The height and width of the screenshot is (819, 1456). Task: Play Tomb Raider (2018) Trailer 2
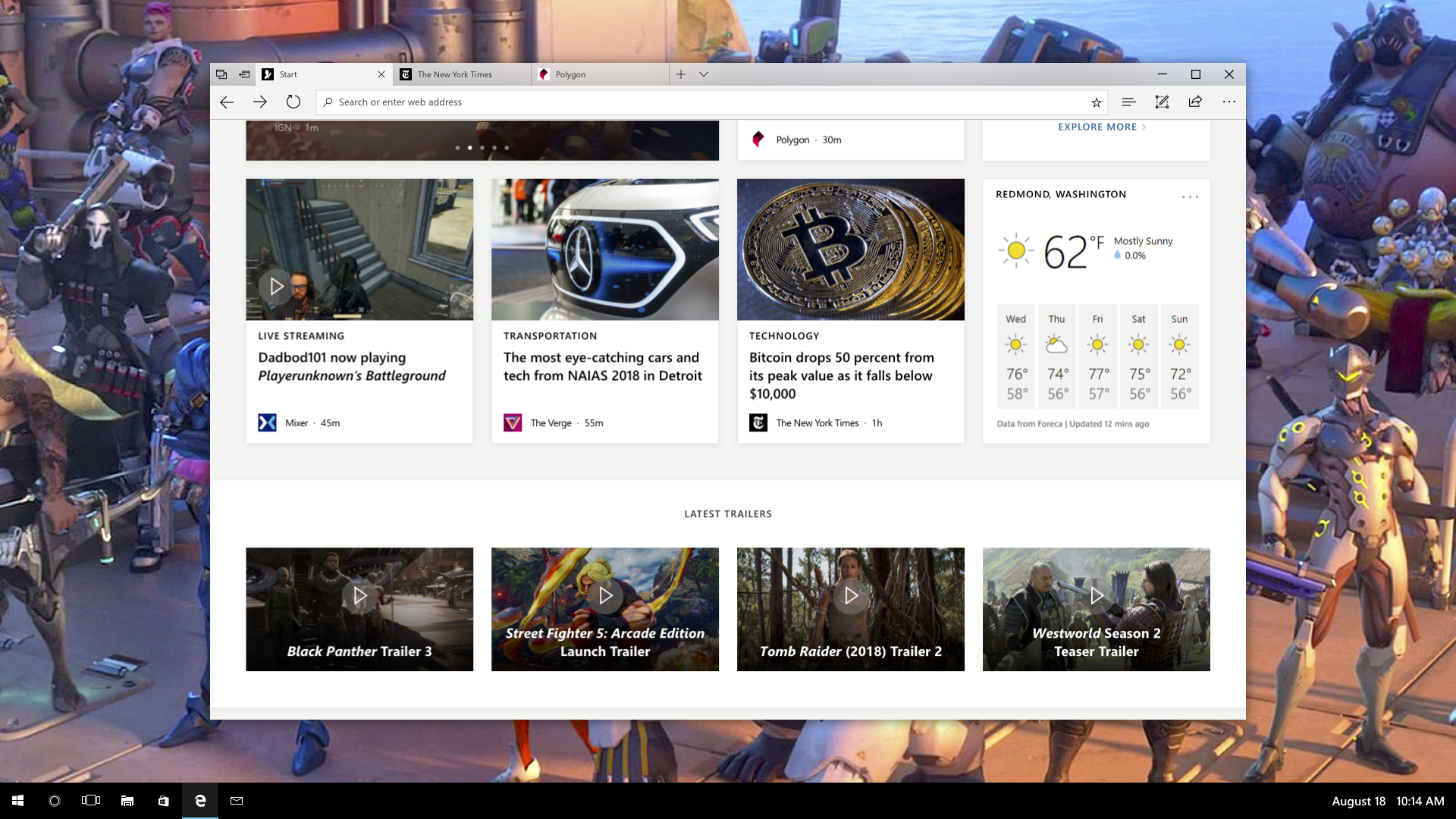coord(851,596)
